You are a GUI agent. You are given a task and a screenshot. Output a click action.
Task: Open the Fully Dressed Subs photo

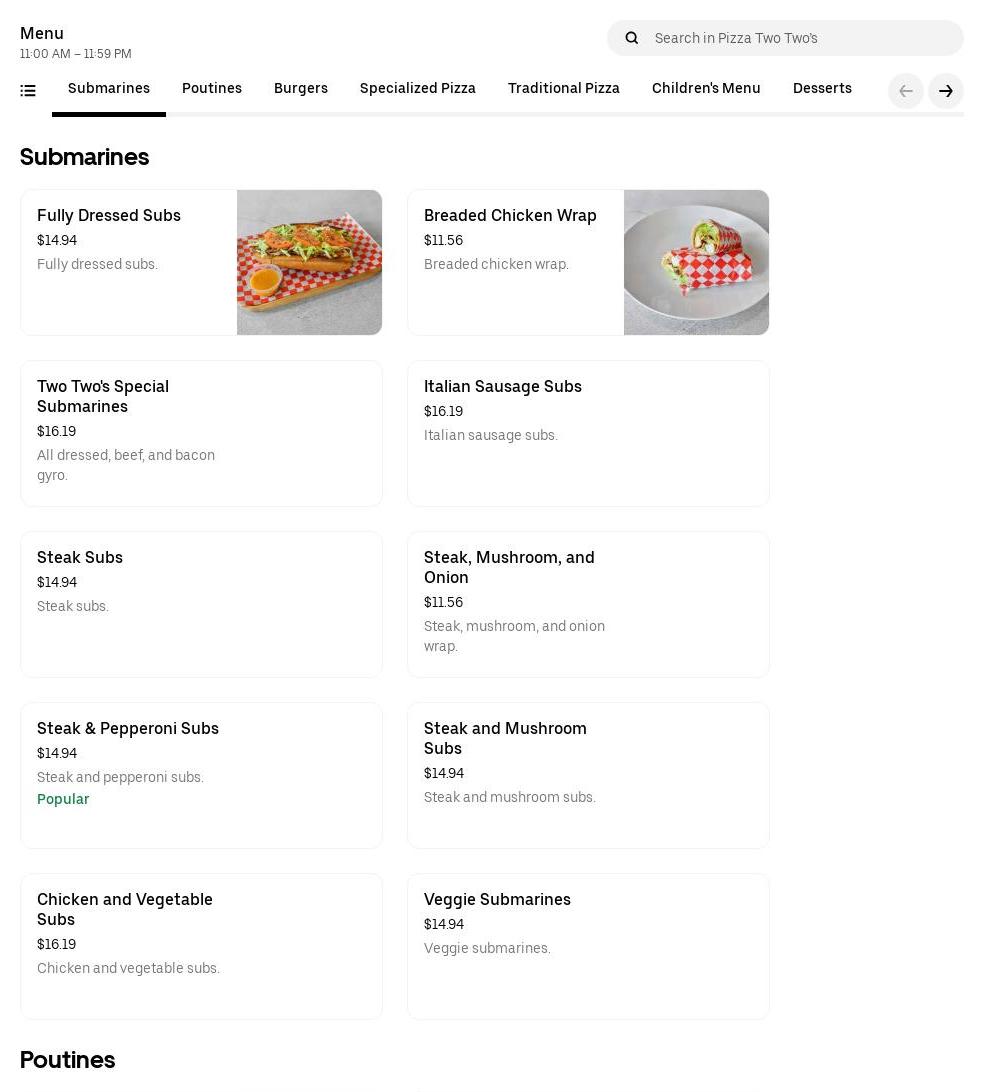pyautogui.click(x=309, y=262)
